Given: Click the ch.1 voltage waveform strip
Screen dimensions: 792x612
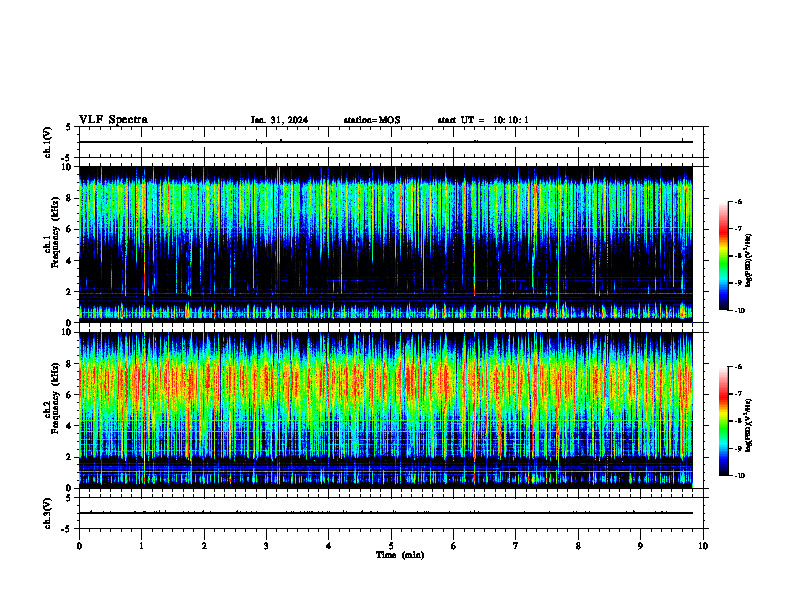Looking at the screenshot, I should coord(391,142).
